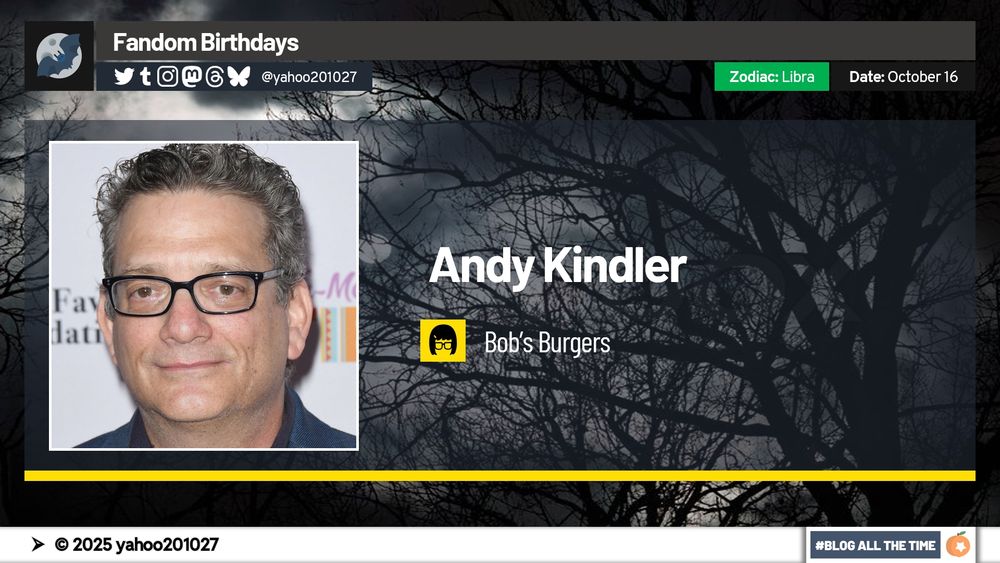
Task: Click the peach icon in footer
Action: [958, 545]
